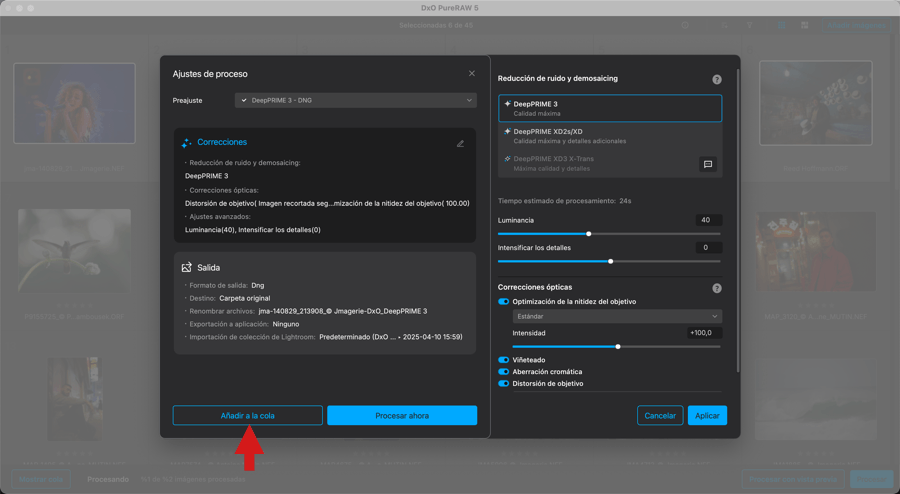
Task: Click the pencil icon to edit Correcciones
Action: point(460,143)
